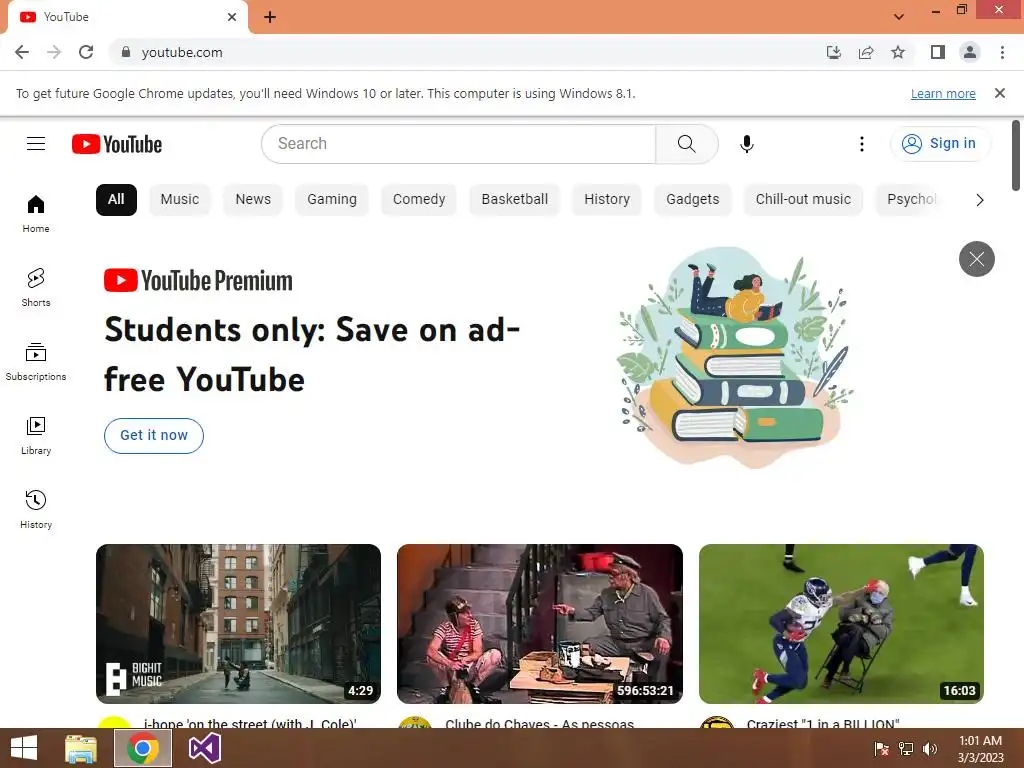Viewport: 1024px width, 768px height.
Task: Open Chrome profile avatar menu
Action: (x=970, y=52)
